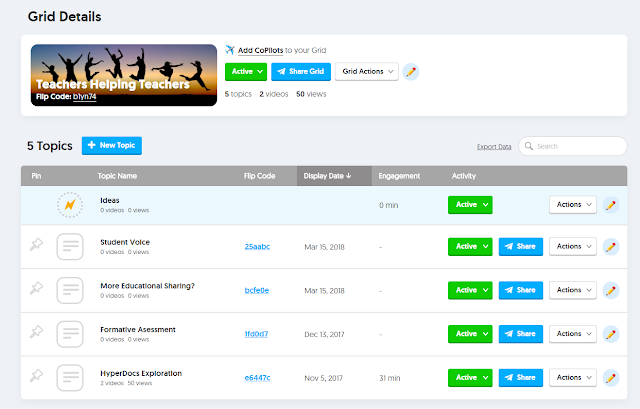
Task: Open the grid Active status dropdown
Action: 246,71
